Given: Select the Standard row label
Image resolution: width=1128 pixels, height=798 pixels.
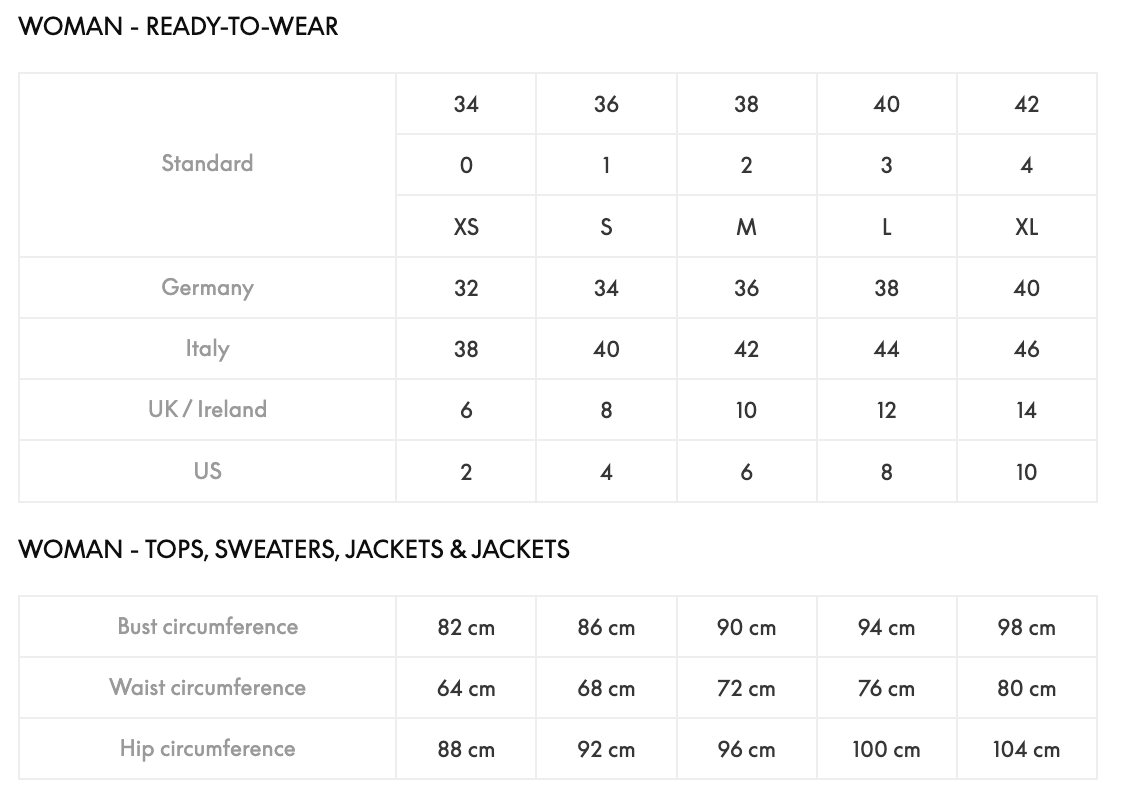Looking at the screenshot, I should (207, 163).
